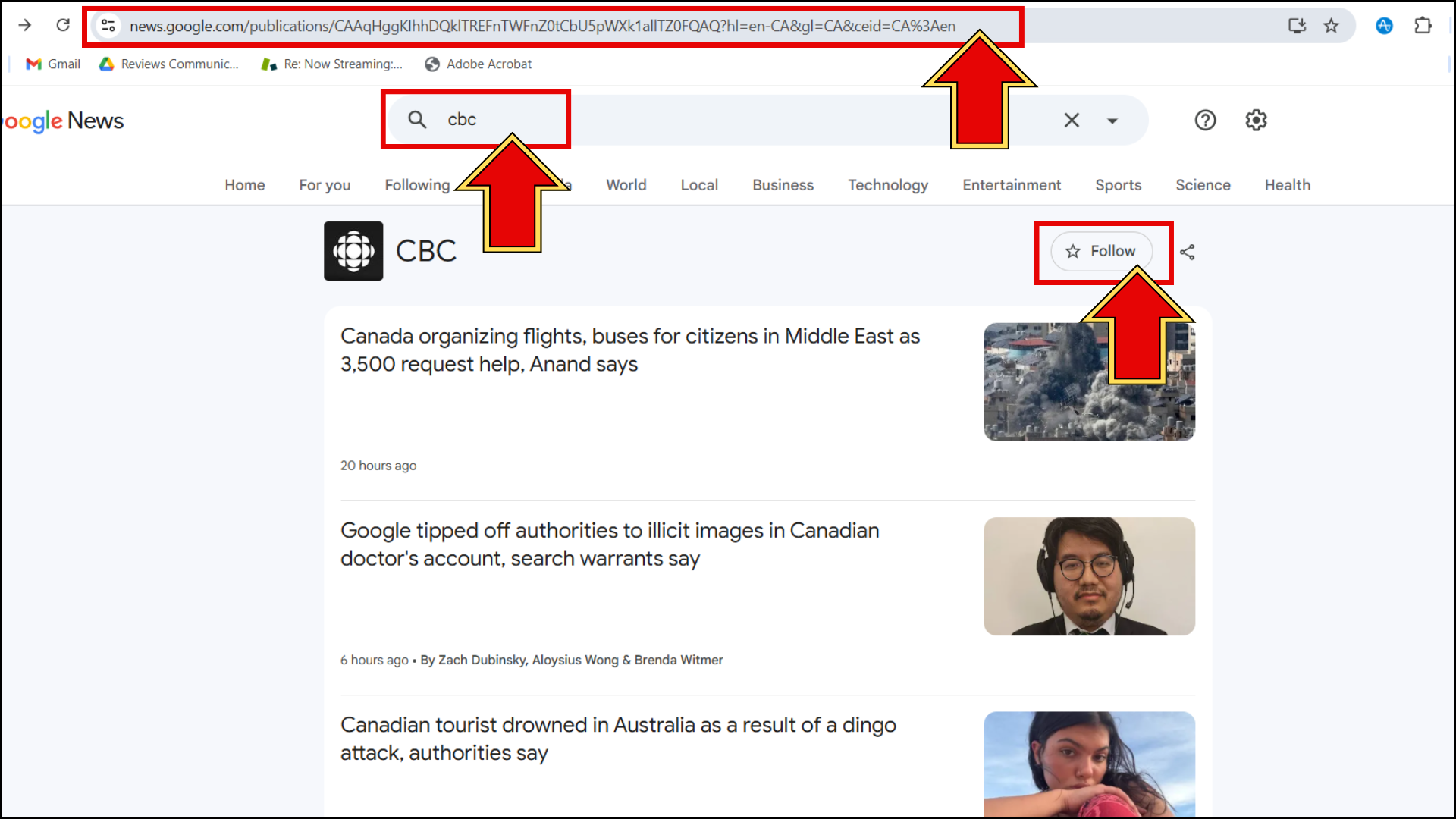The image size is (1456, 819).
Task: Expand advanced search dropdown arrow
Action: [1112, 121]
